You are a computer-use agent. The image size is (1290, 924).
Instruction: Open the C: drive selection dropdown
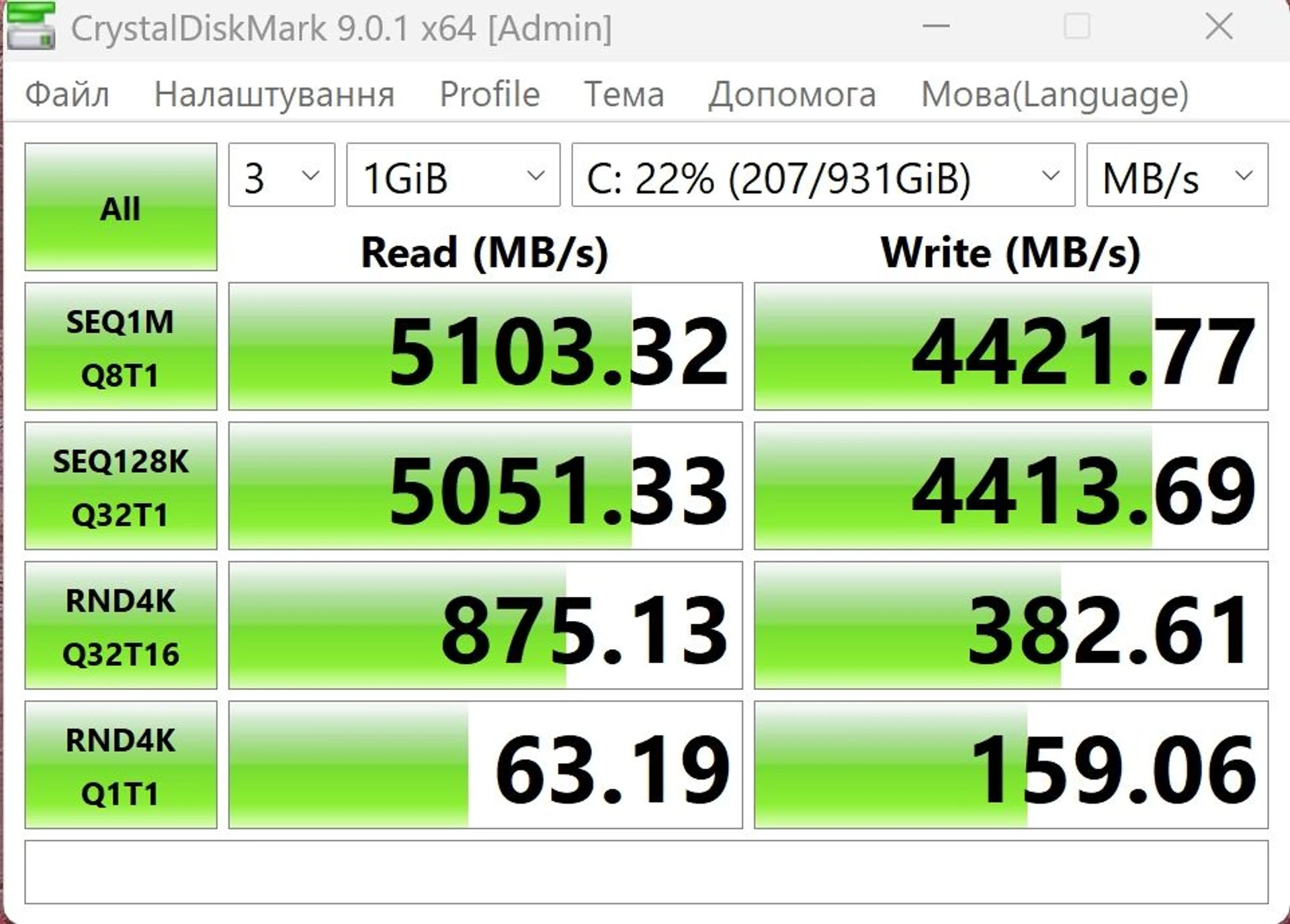coord(823,175)
